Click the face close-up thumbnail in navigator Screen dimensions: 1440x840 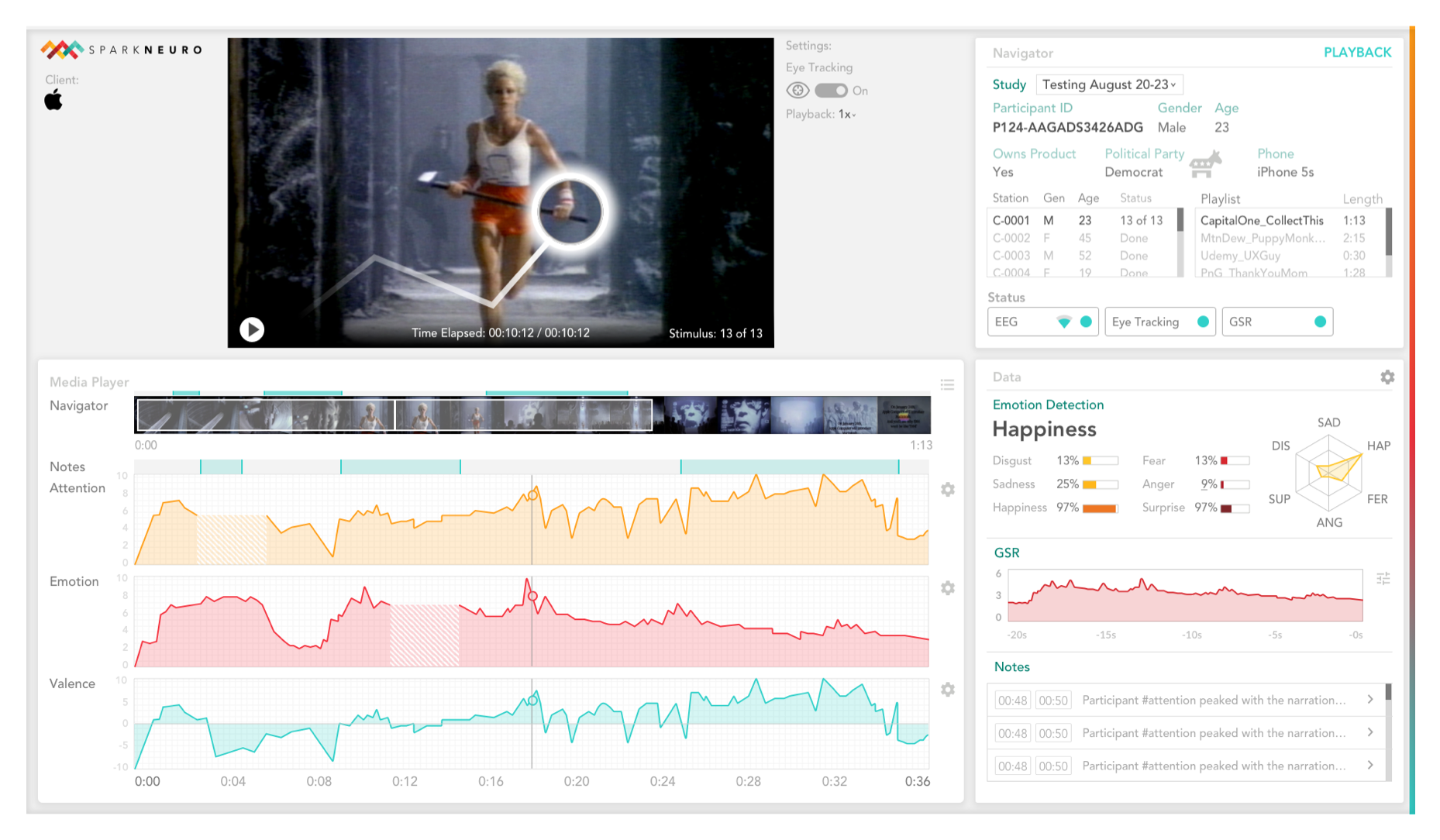click(x=745, y=415)
